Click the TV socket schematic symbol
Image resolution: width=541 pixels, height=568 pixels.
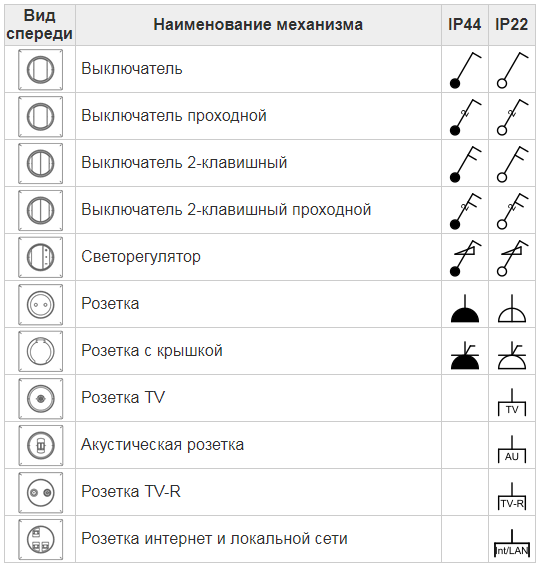(512, 402)
